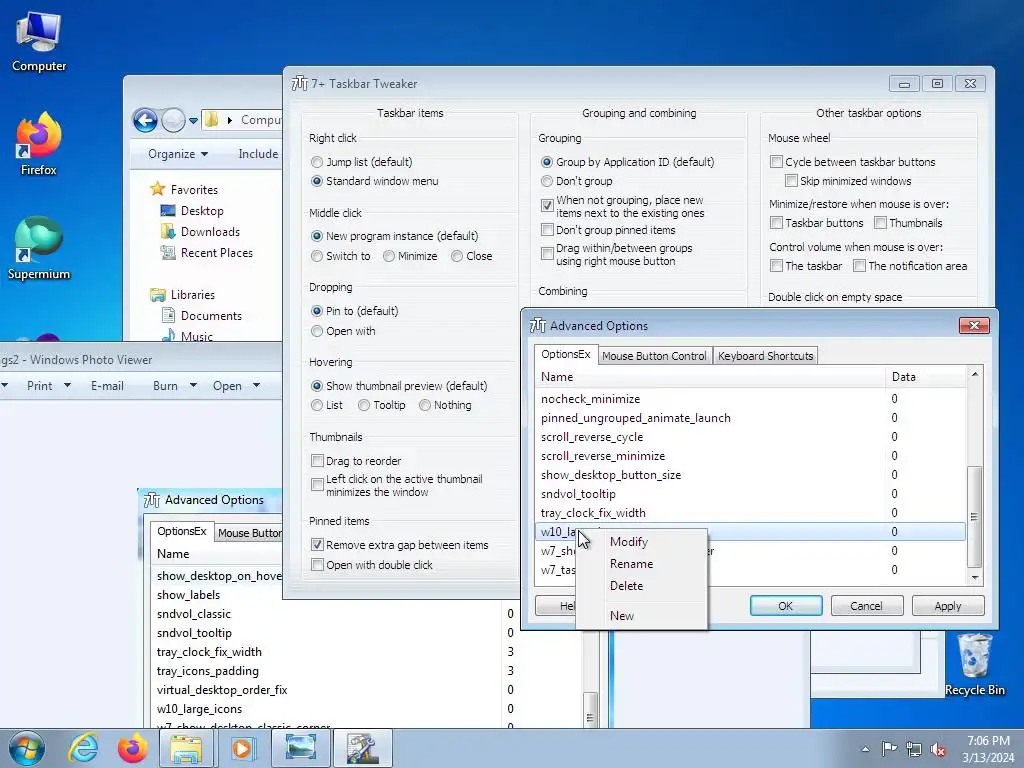Choose Rename from context menu
Image resolution: width=1024 pixels, height=768 pixels.
pyautogui.click(x=631, y=564)
